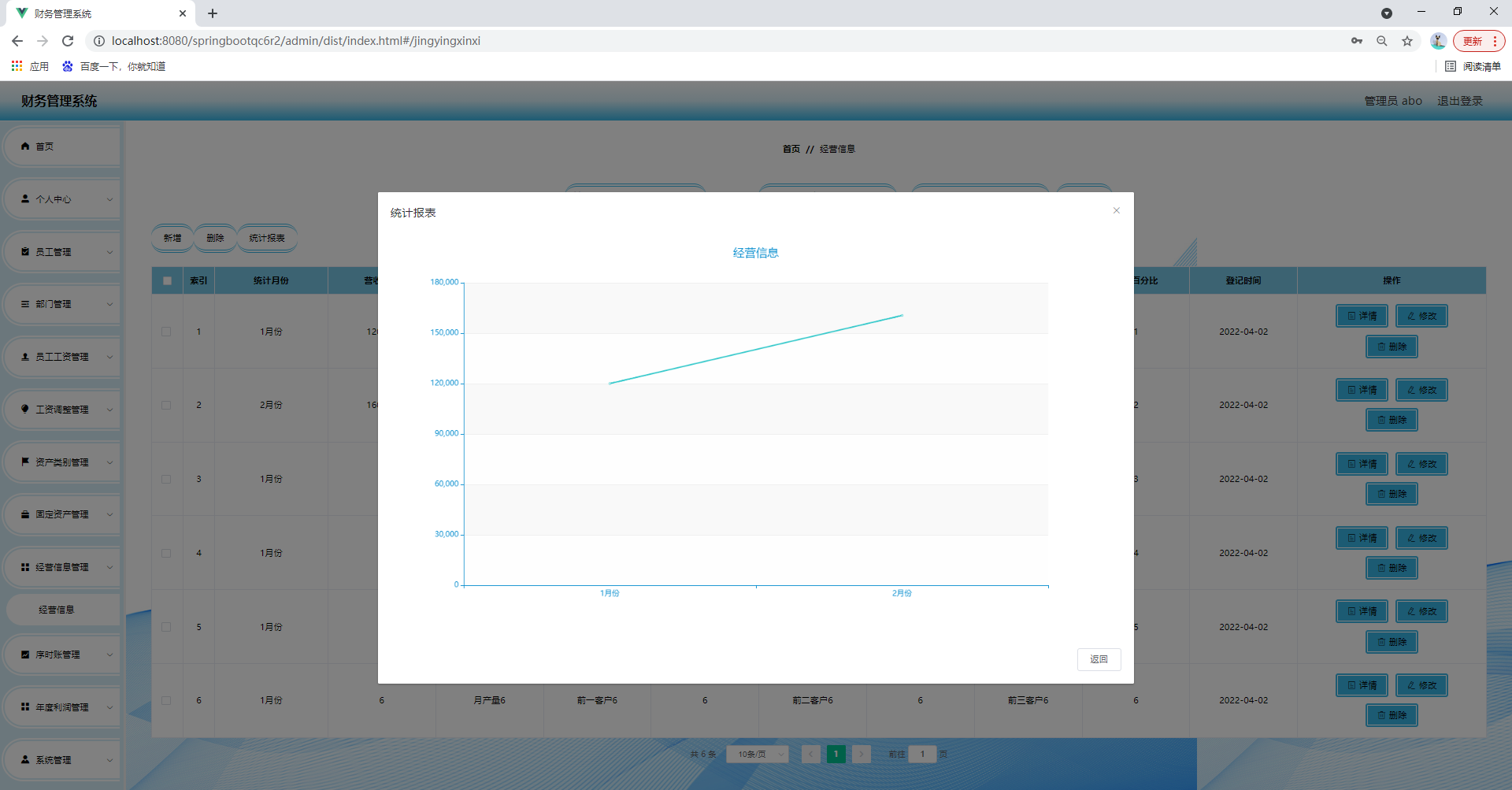This screenshot has width=1512, height=790.
Task: Open the 阅读清单 reading list
Action: [x=1473, y=66]
